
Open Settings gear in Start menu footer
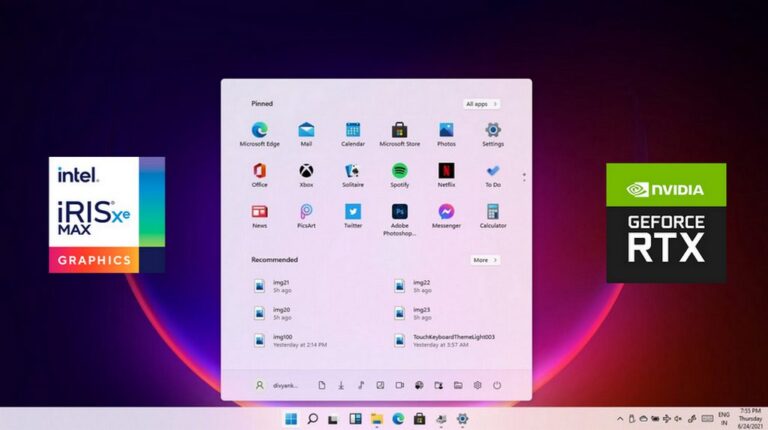click(x=478, y=385)
